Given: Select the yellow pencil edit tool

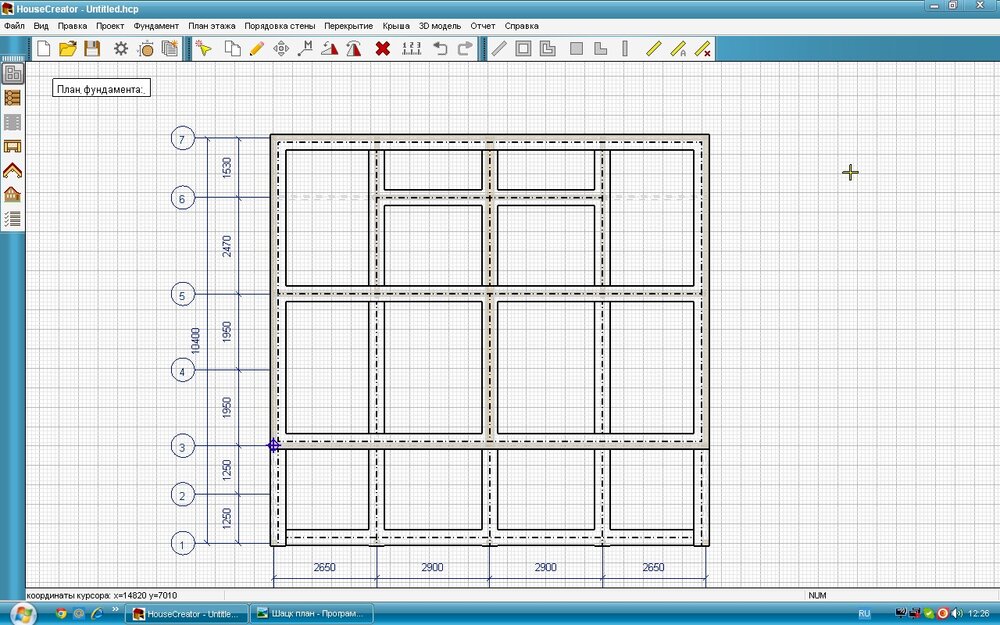Looking at the screenshot, I should tap(256, 48).
